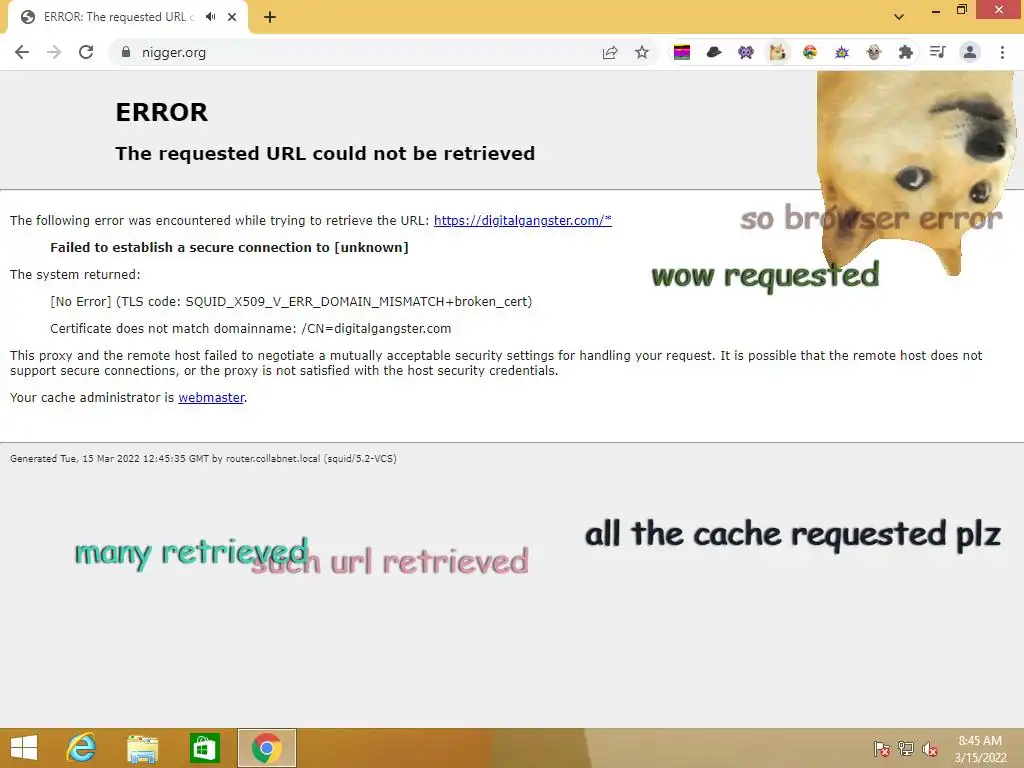Viewport: 1024px width, 768px height.
Task: Click the SQUID_X509_V_ERR_DOMAIN_MISMATCH error code line
Action: (291, 302)
